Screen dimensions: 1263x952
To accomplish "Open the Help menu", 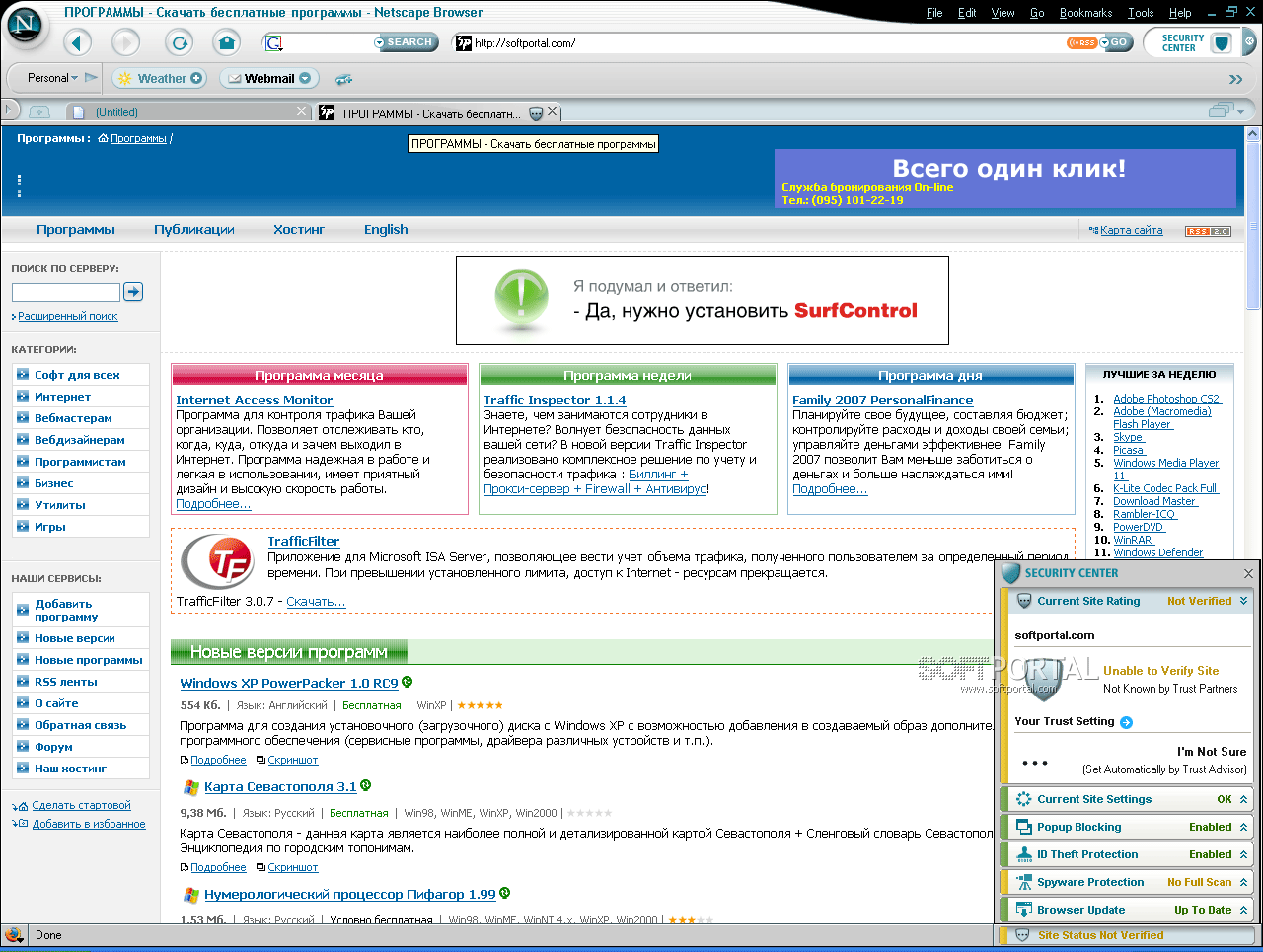I will 1180,13.
